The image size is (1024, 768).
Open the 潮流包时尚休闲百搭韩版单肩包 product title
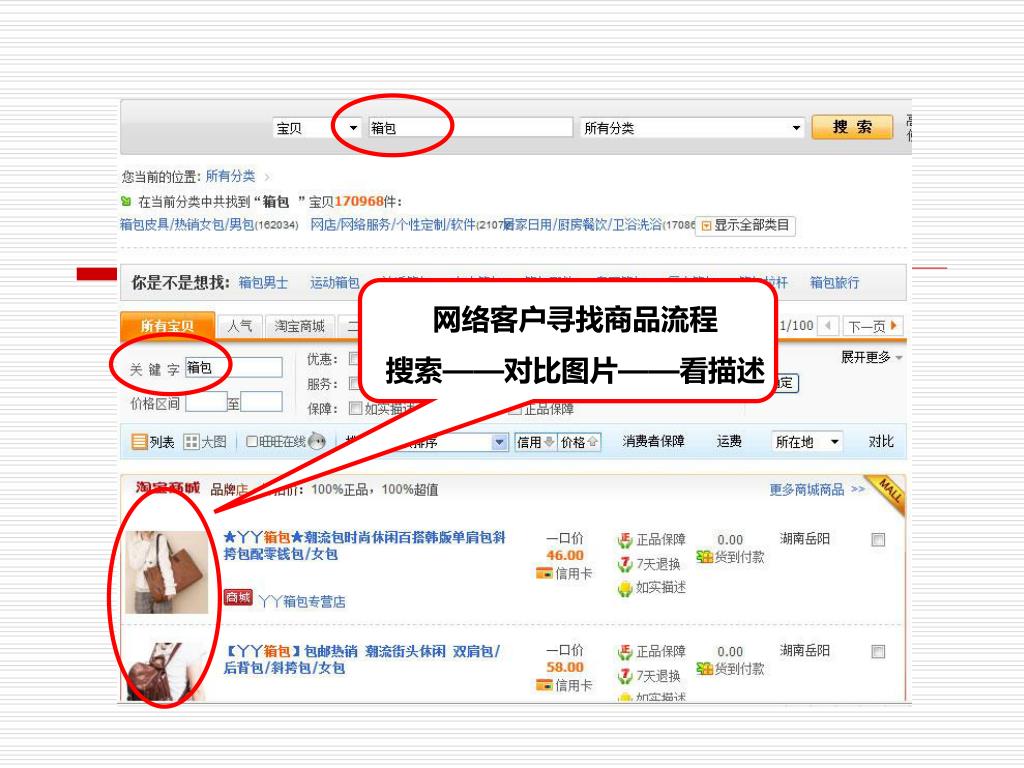click(364, 545)
